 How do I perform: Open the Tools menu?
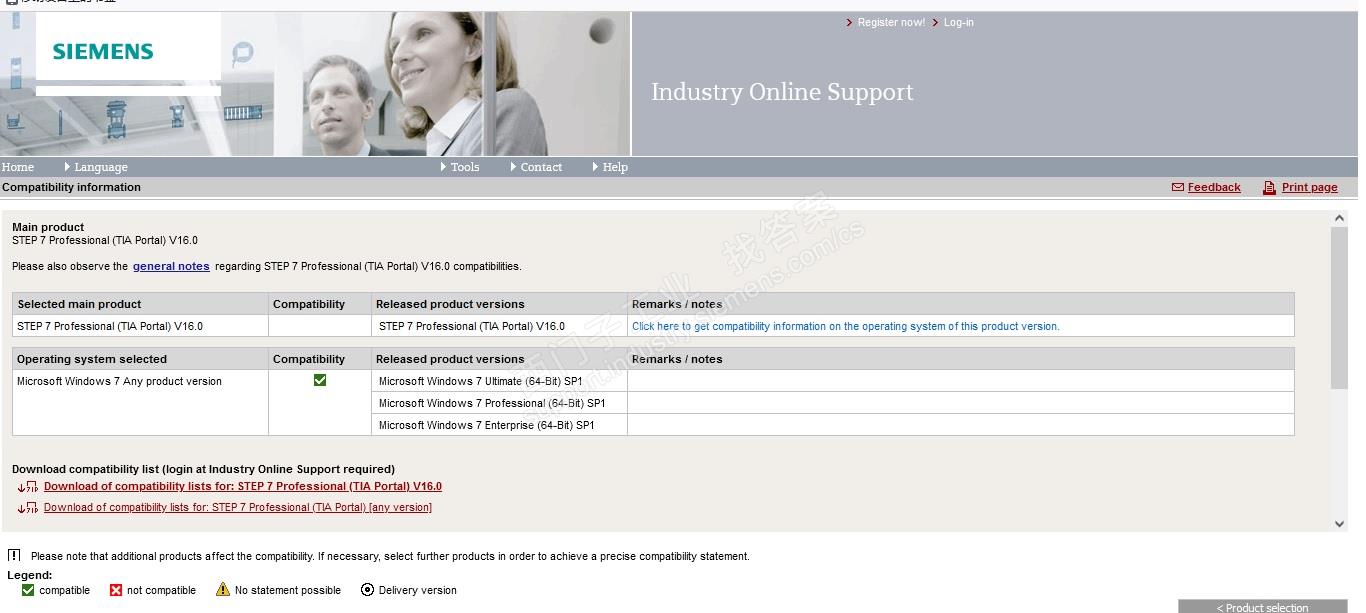click(x=465, y=167)
